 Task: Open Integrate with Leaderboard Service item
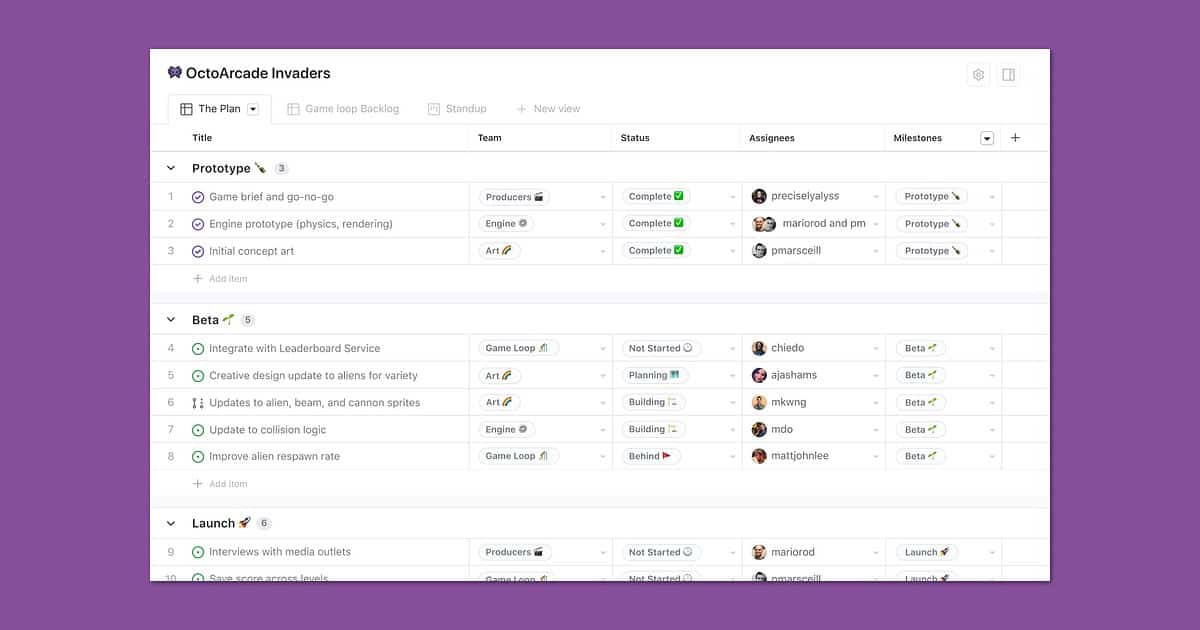(295, 349)
